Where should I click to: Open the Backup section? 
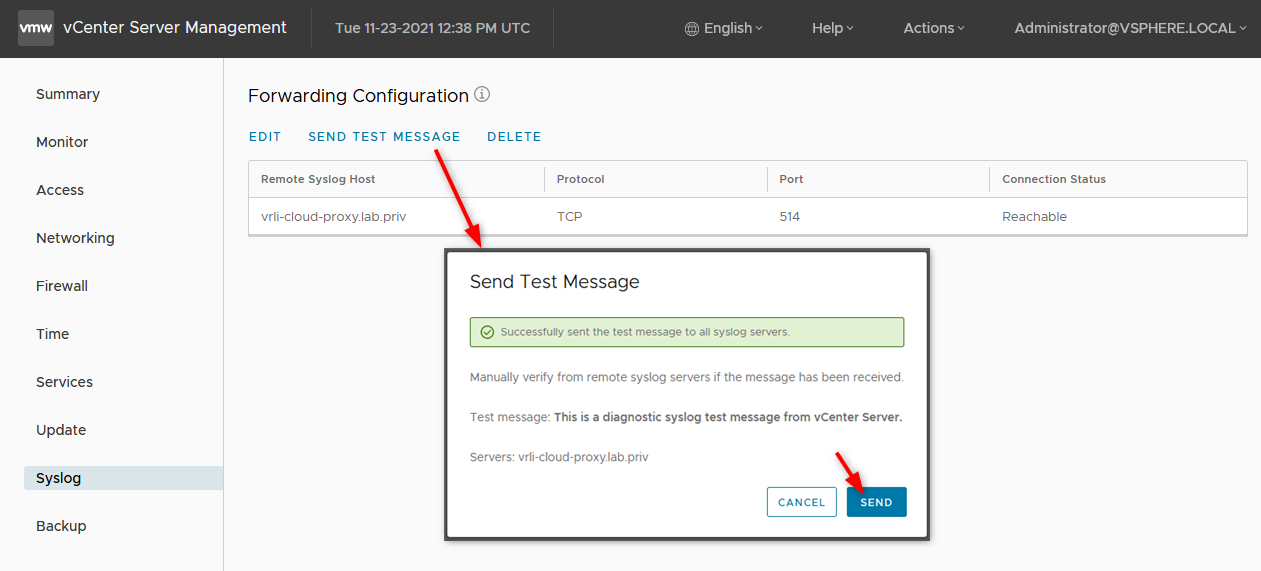pos(61,526)
